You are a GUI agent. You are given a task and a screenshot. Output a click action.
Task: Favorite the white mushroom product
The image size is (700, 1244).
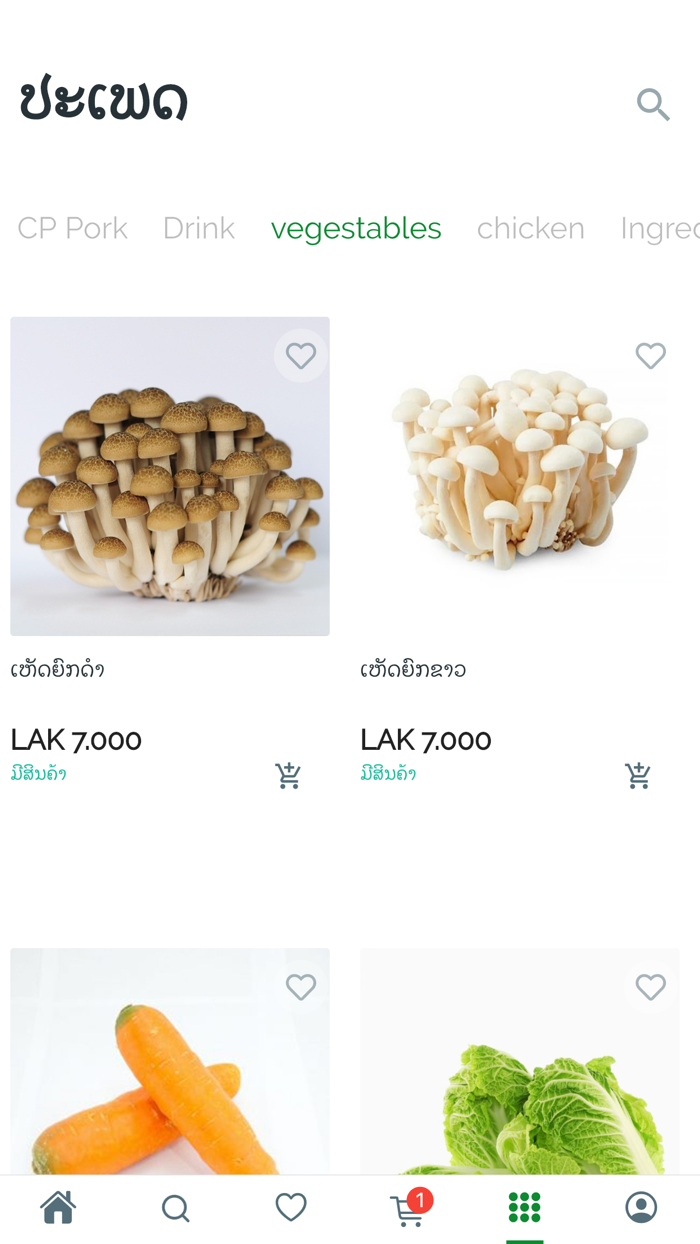pyautogui.click(x=650, y=355)
